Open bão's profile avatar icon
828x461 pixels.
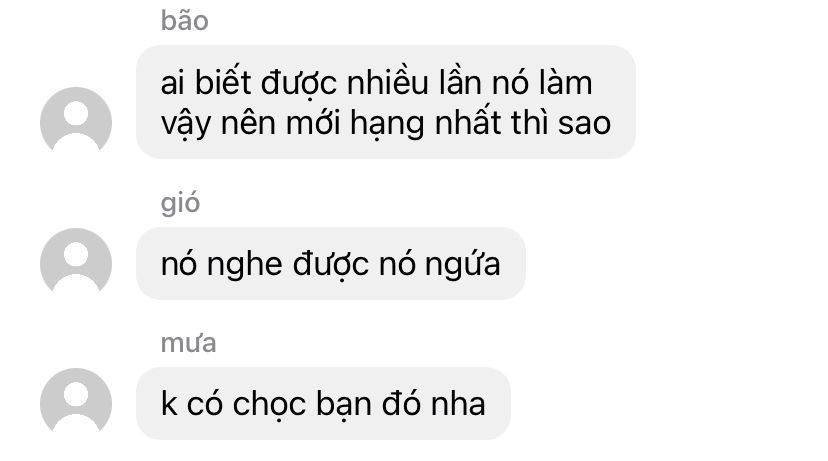pos(76,122)
